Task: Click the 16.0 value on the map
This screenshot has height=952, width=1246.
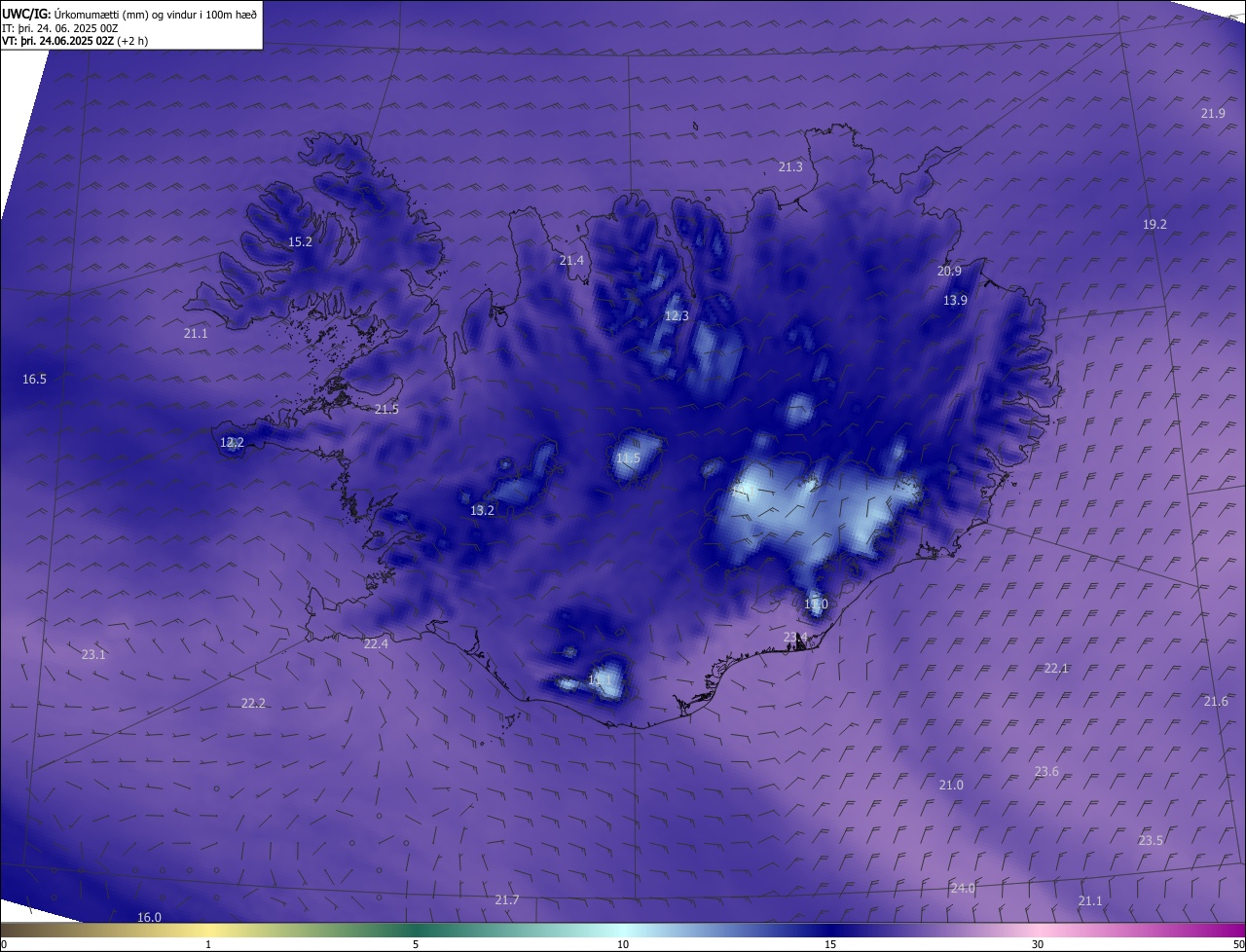Action: click(x=149, y=917)
